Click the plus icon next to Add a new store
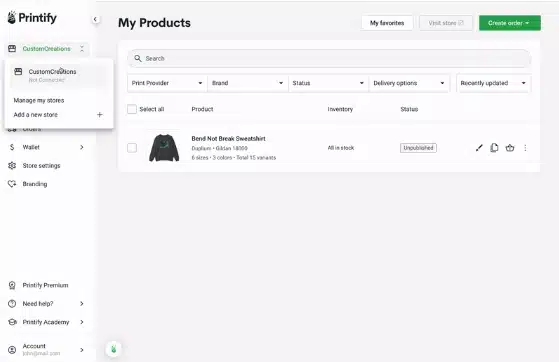Image resolution: width=559 pixels, height=362 pixels. click(x=100, y=114)
